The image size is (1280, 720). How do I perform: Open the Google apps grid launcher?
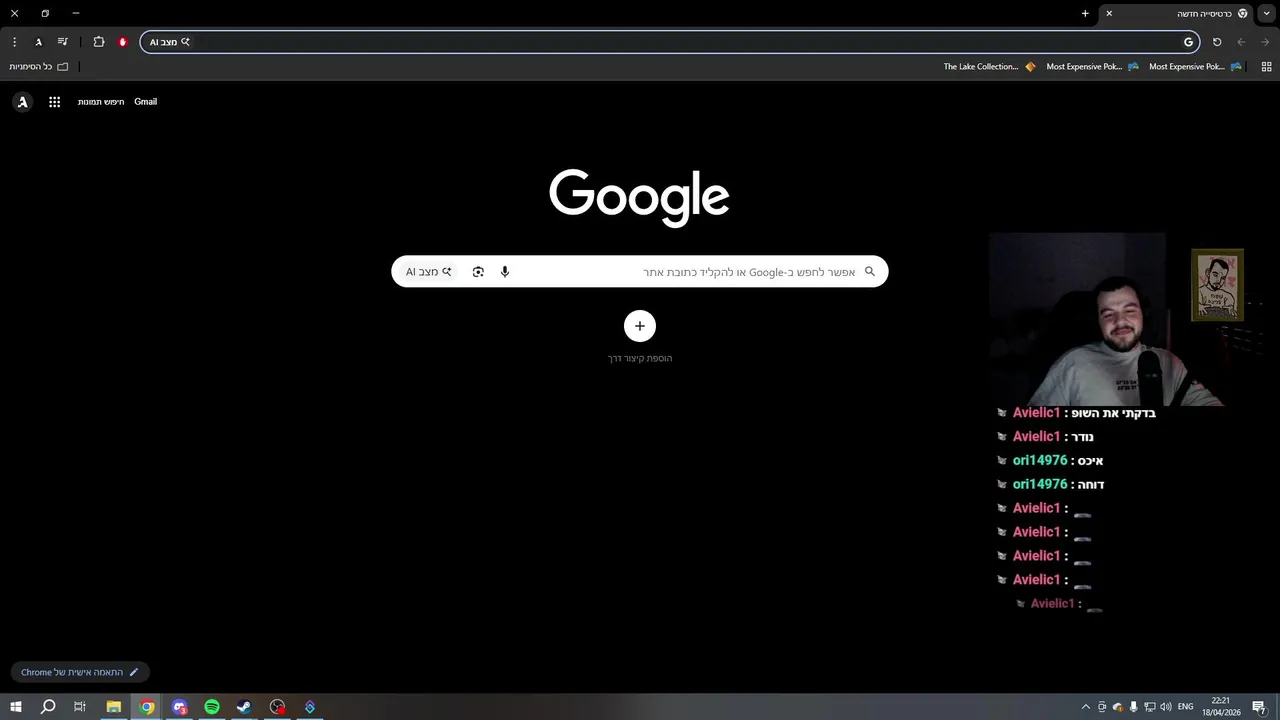(x=55, y=102)
